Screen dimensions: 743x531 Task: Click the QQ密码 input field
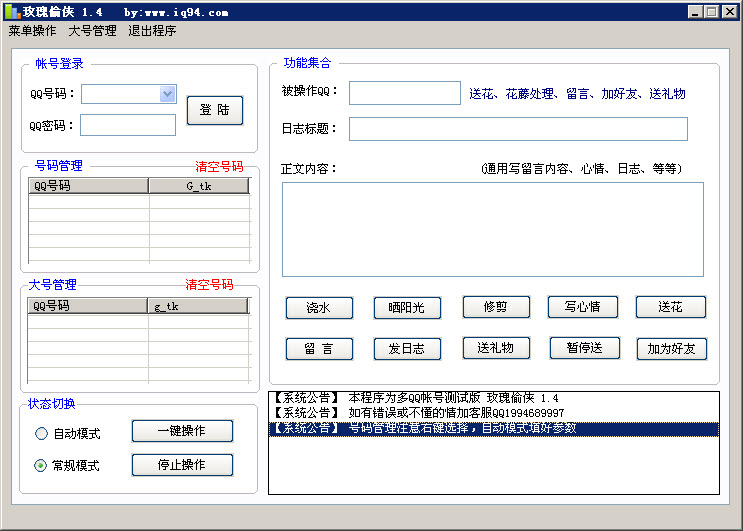(x=128, y=125)
